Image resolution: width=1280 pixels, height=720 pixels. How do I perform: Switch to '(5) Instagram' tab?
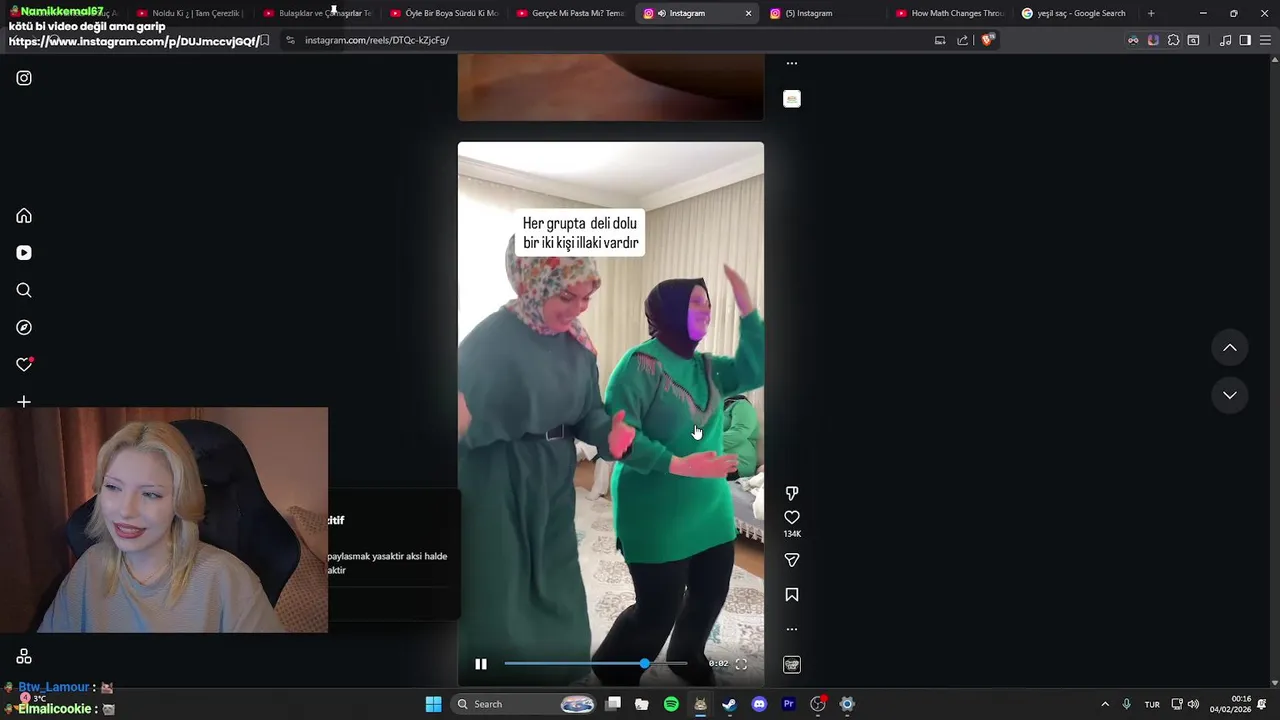point(824,13)
